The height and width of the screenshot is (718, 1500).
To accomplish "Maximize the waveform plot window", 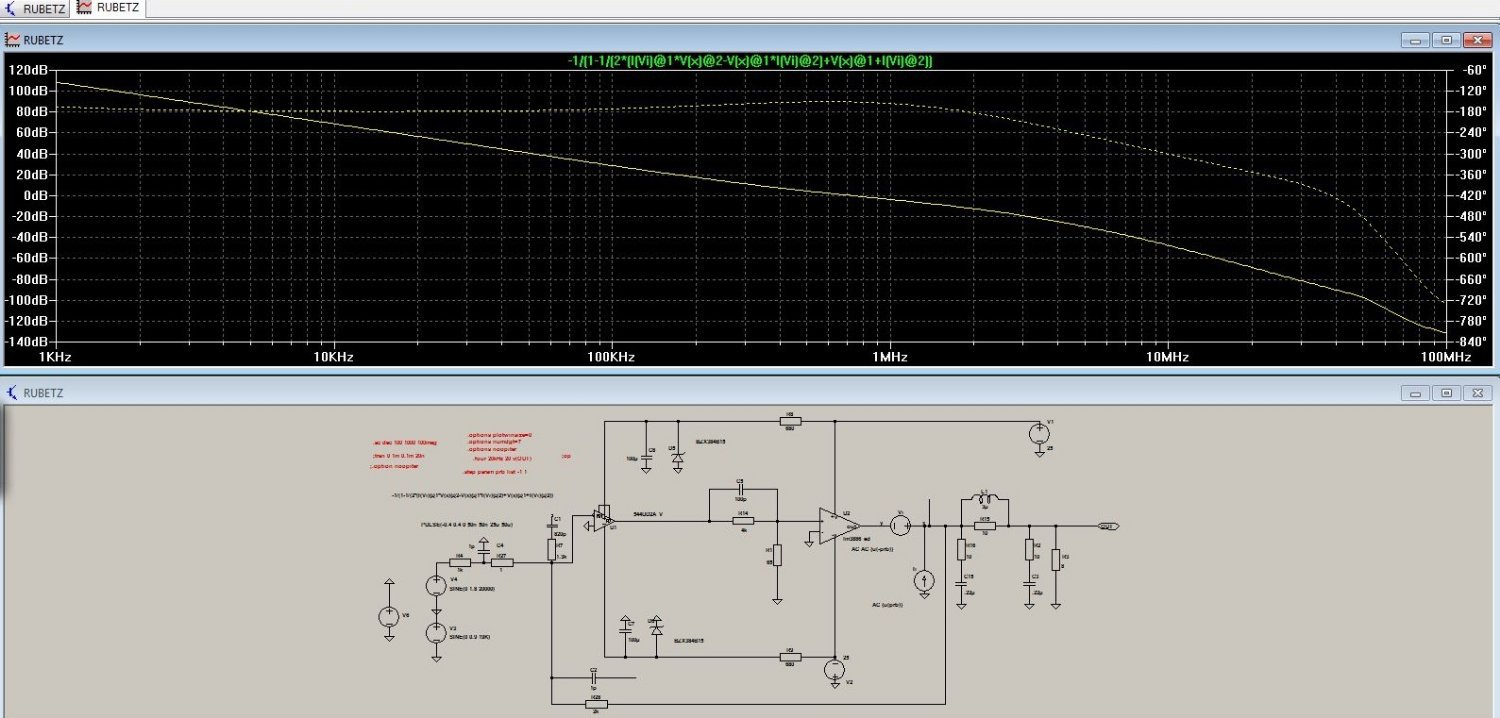I will [1446, 40].
